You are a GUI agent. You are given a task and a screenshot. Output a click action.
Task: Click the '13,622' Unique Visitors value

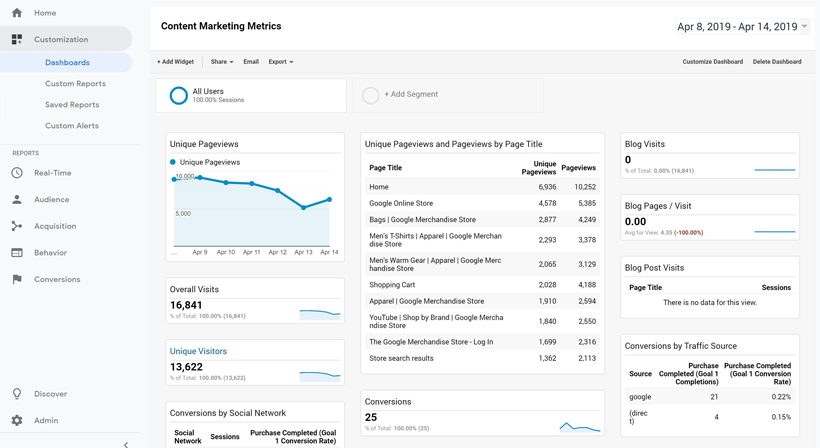coord(186,367)
